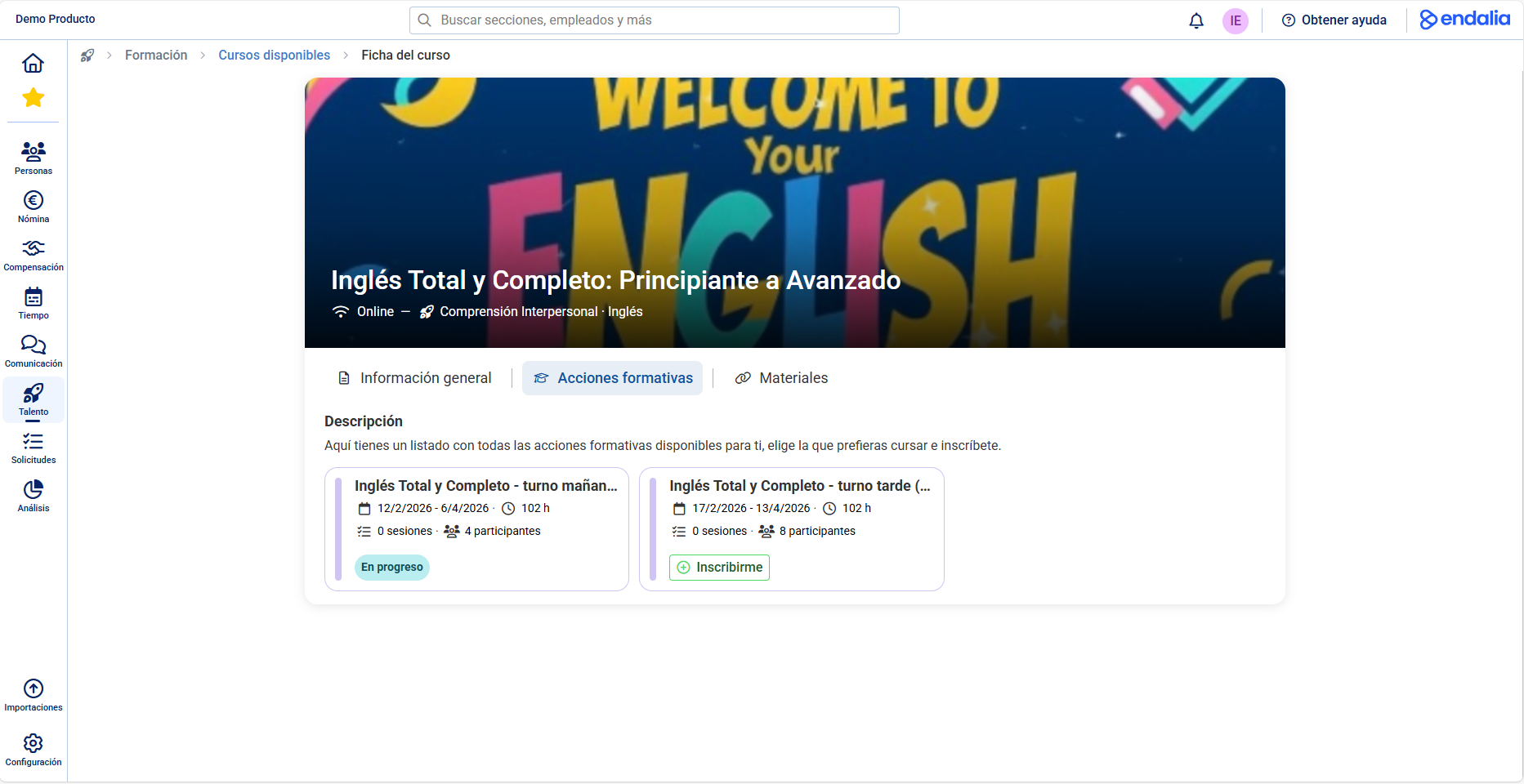Click "0 sesiones" in turno mañana card

point(404,531)
